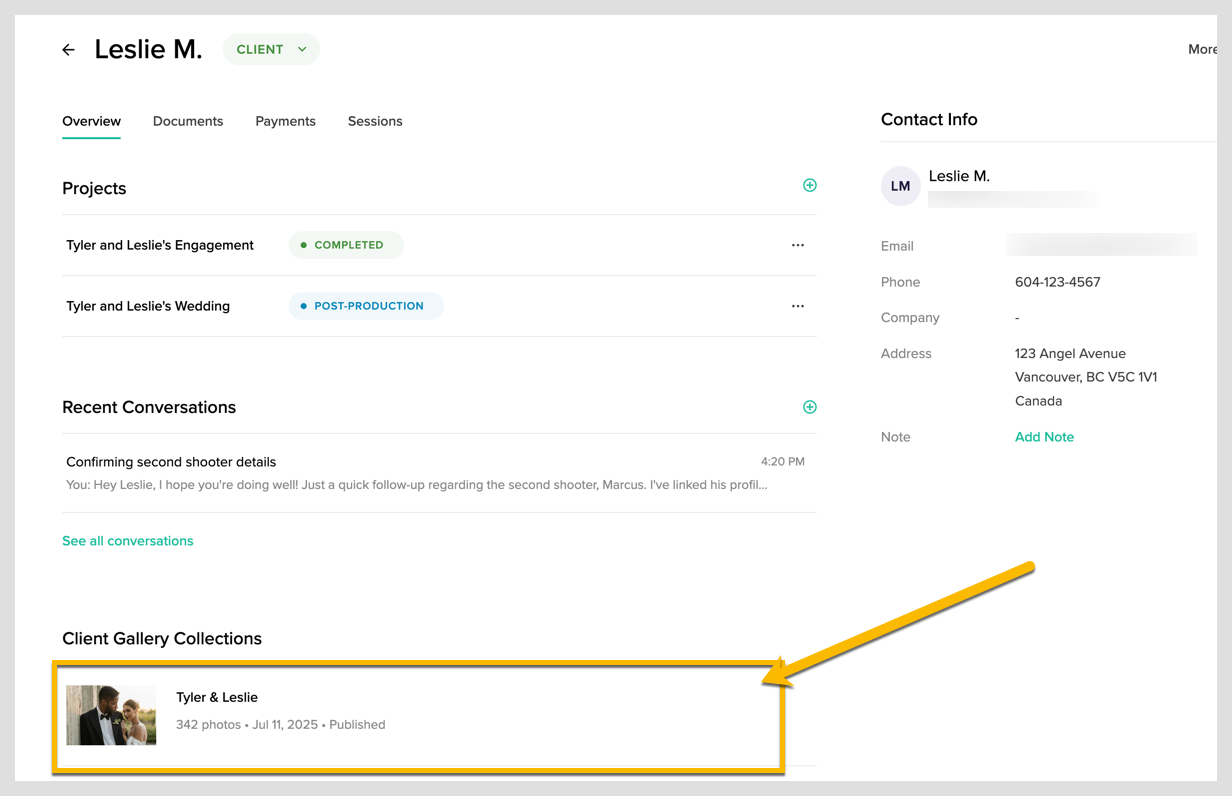Click the See all conversations link

(x=128, y=541)
